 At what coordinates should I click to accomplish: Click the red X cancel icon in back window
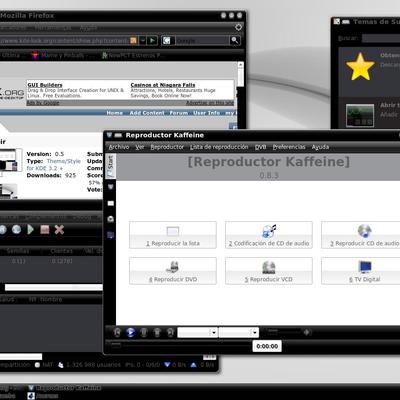pos(59,229)
